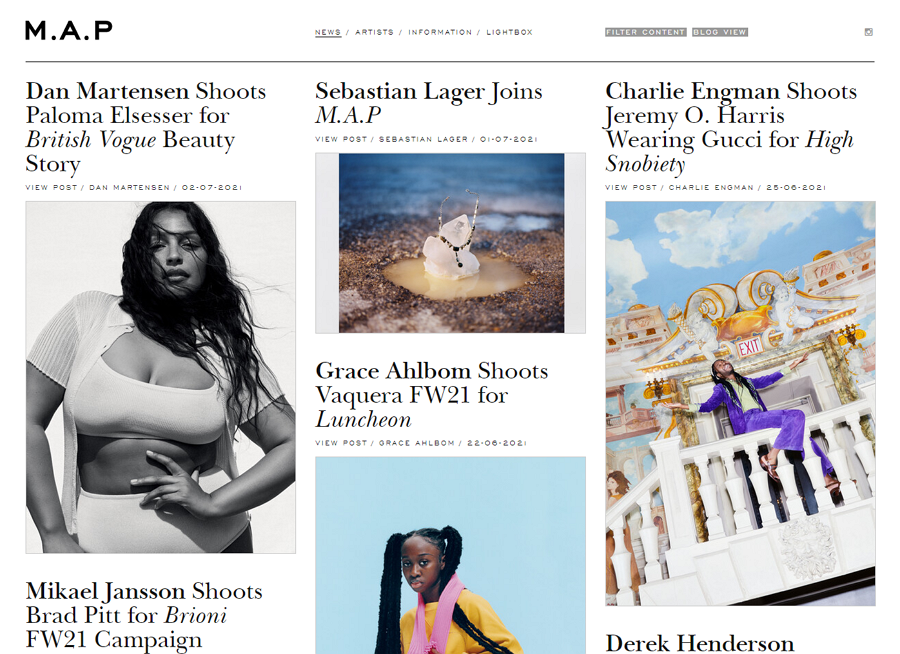900x654 pixels.
Task: Open the crystal necklace photo
Action: (451, 243)
